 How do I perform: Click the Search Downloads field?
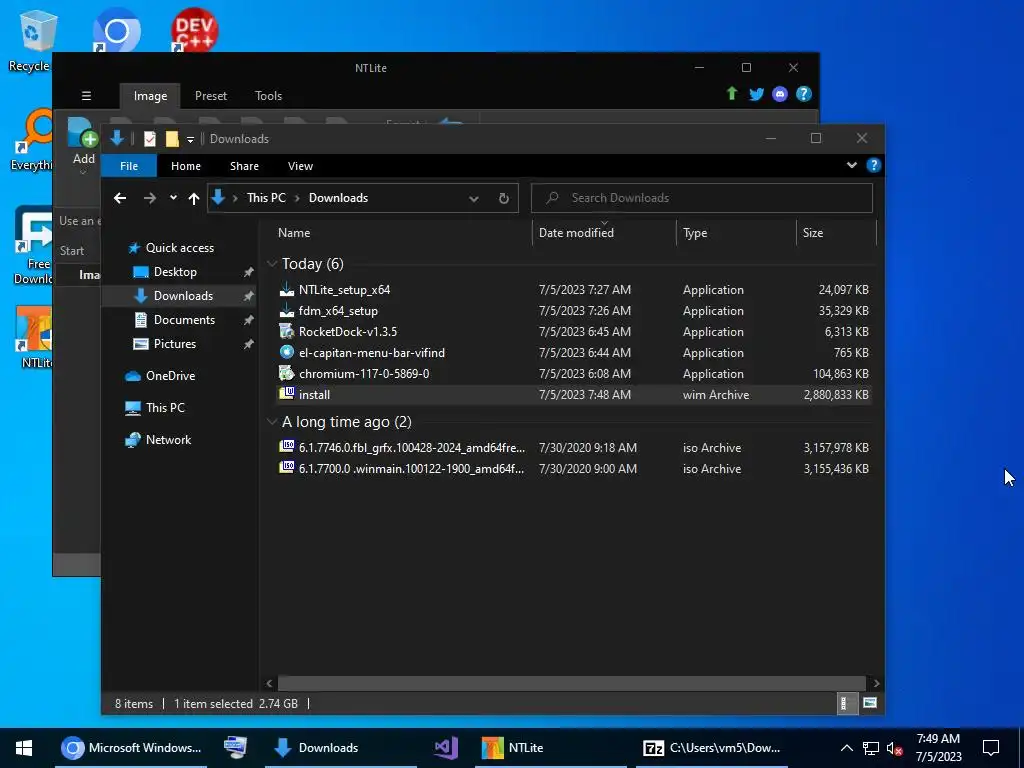pos(701,198)
